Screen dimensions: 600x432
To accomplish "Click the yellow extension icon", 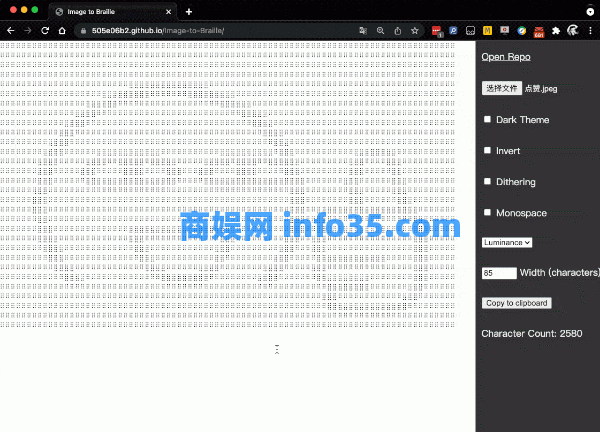I will [x=488, y=31].
